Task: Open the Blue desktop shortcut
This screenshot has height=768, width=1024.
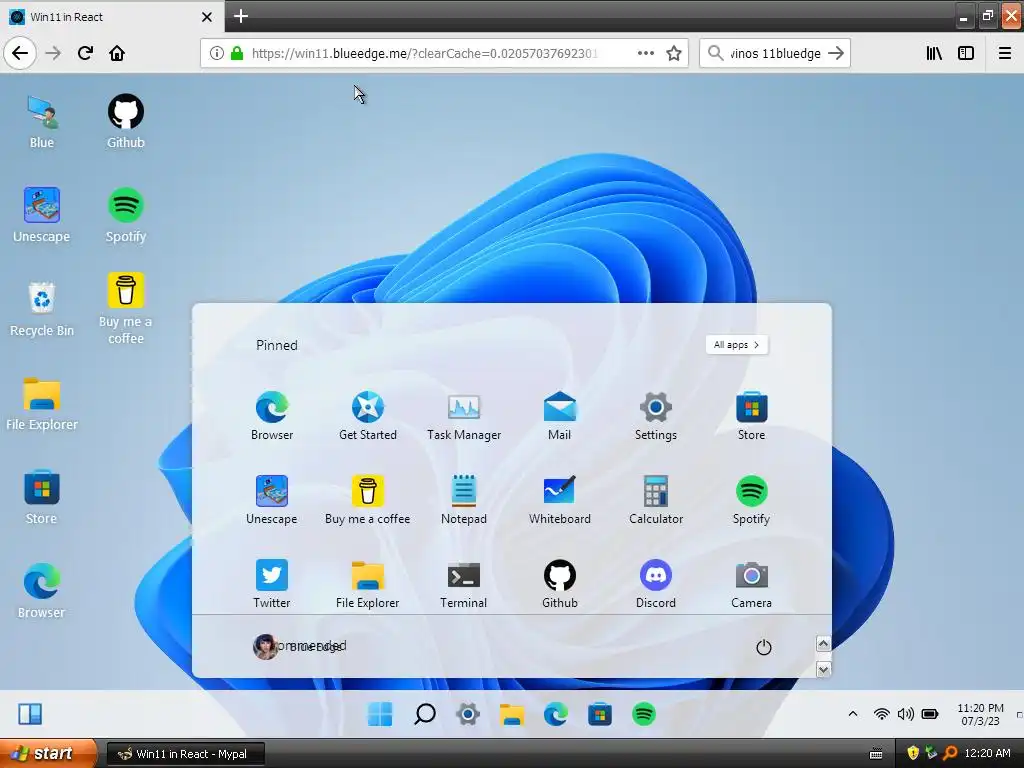Action: (x=42, y=121)
